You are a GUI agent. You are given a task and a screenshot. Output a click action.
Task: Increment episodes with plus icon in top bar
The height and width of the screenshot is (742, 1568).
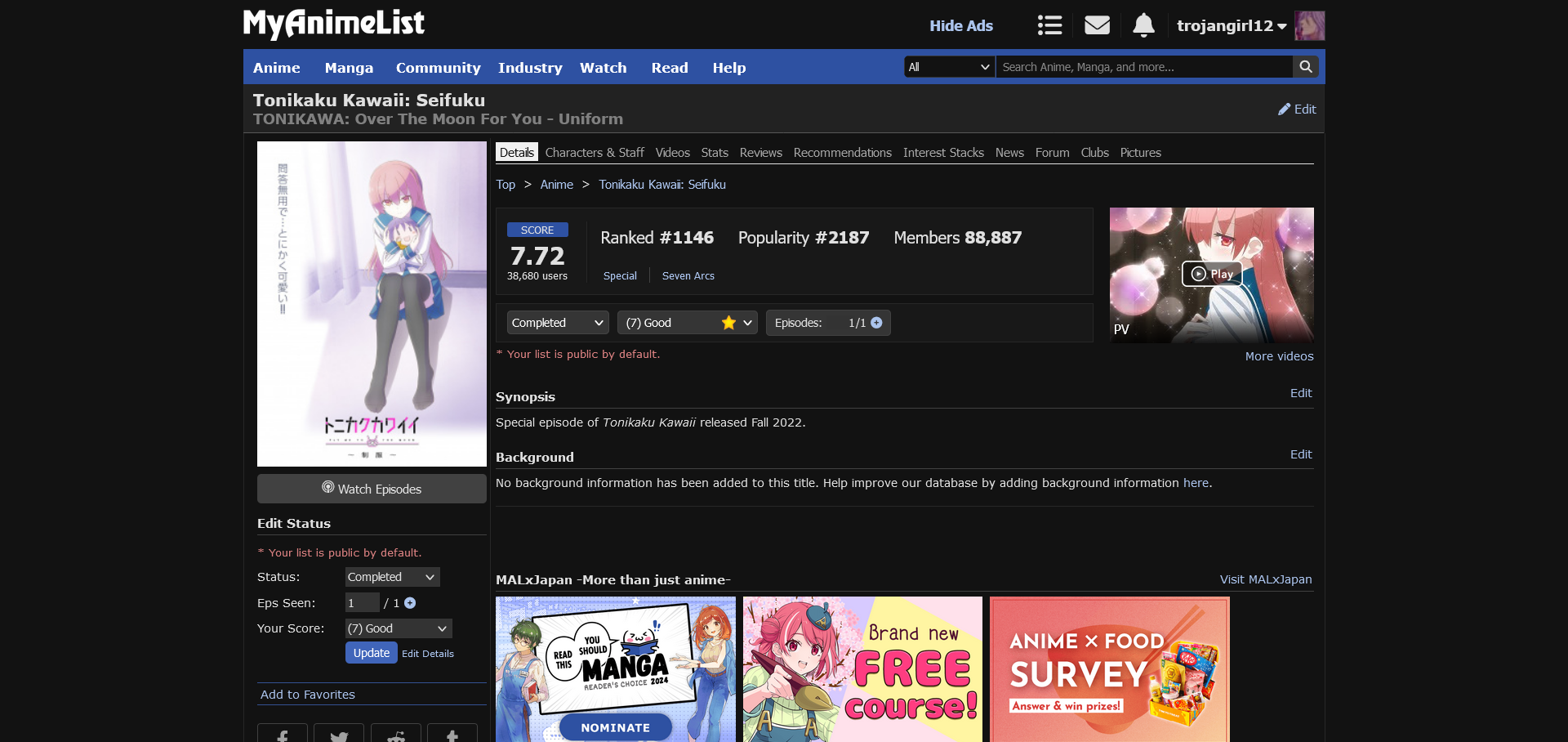tap(876, 323)
